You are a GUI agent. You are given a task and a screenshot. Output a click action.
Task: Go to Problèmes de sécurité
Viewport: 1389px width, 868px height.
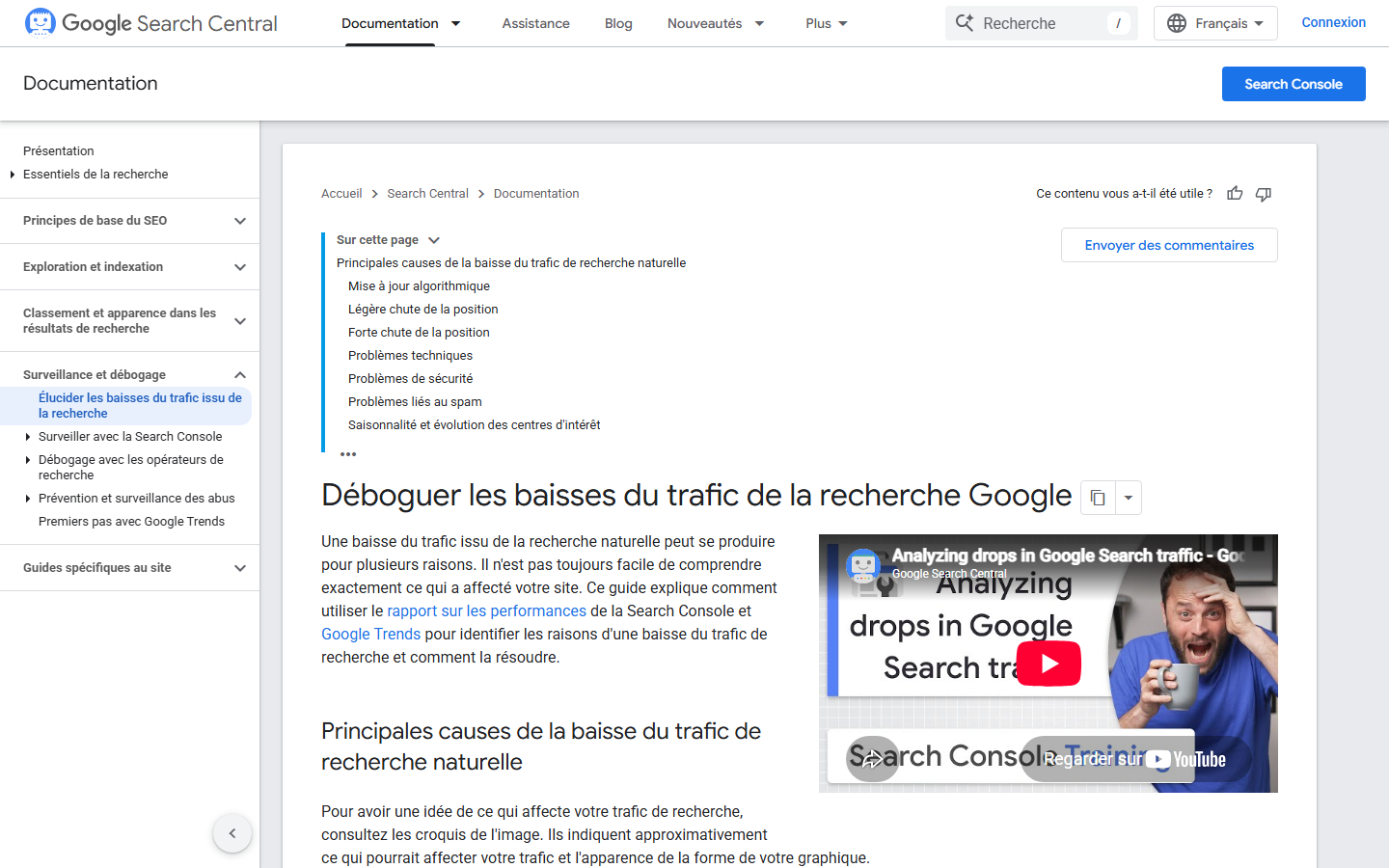point(410,379)
